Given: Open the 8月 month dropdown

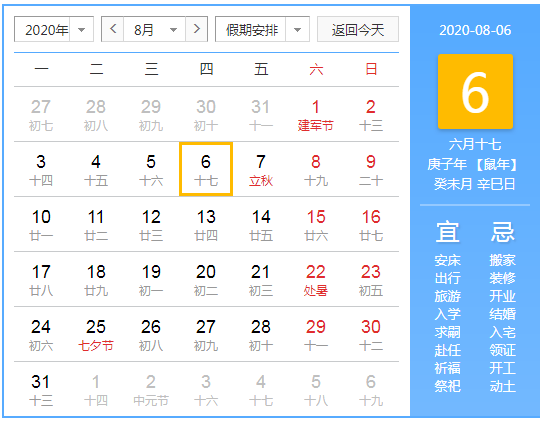Looking at the screenshot, I should click(155, 29).
